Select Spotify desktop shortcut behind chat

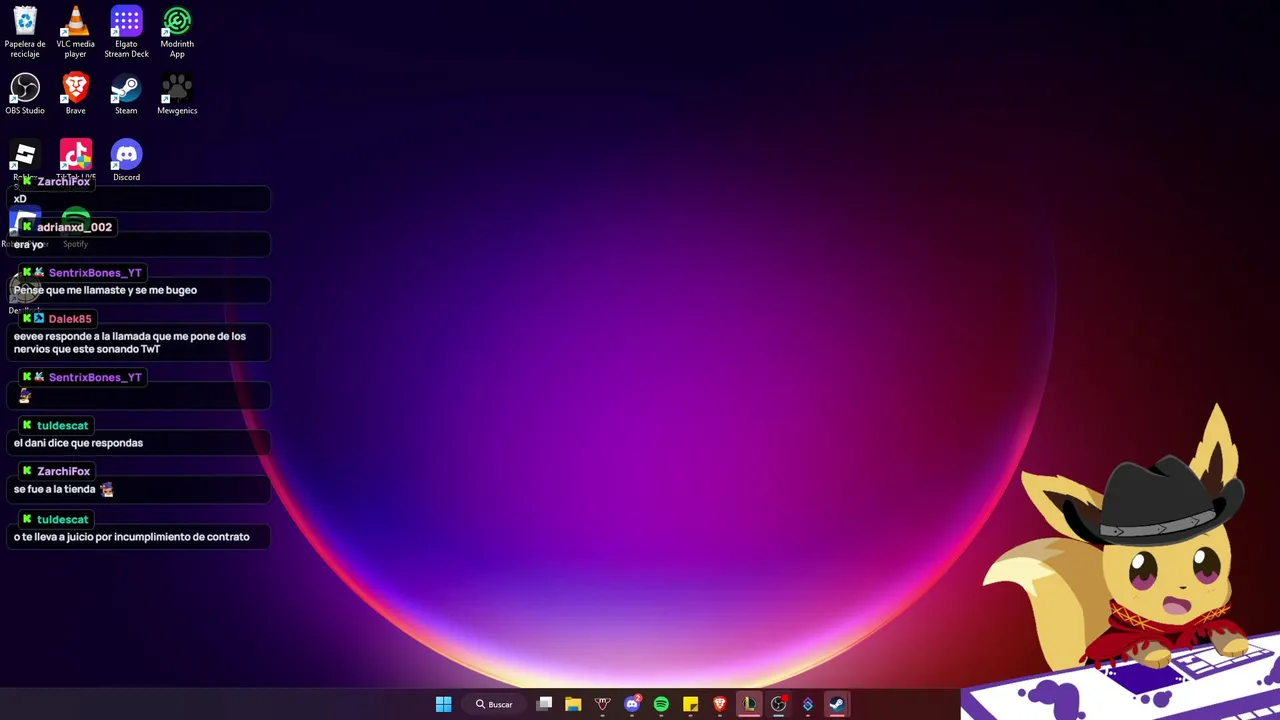(x=76, y=228)
